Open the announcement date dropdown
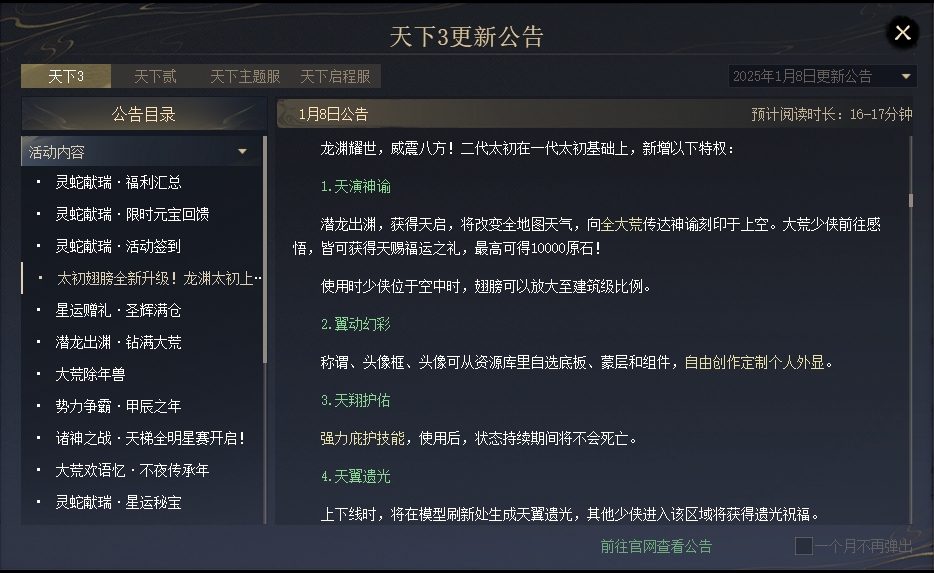The width and height of the screenshot is (934, 573). click(822, 76)
